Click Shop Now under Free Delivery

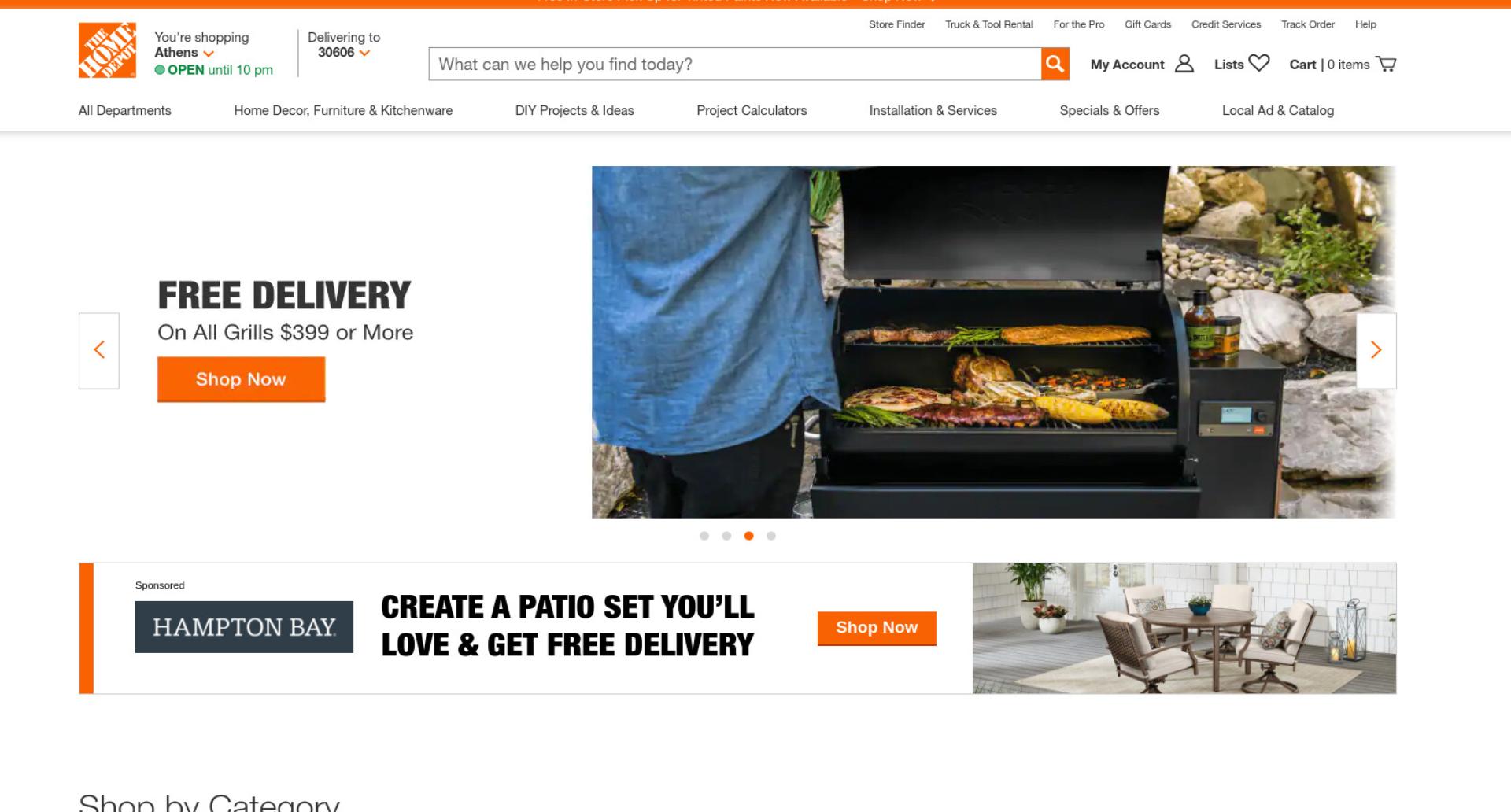[x=241, y=379]
